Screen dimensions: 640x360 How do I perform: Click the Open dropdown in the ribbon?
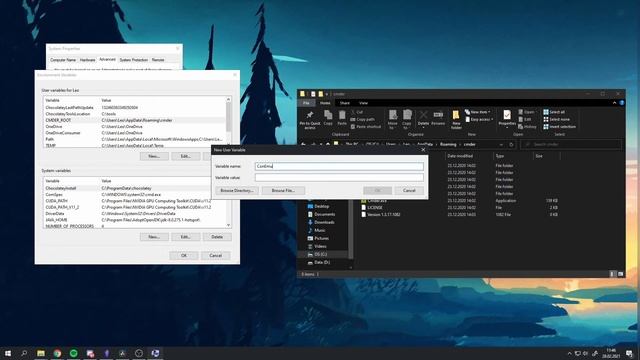tap(527, 112)
